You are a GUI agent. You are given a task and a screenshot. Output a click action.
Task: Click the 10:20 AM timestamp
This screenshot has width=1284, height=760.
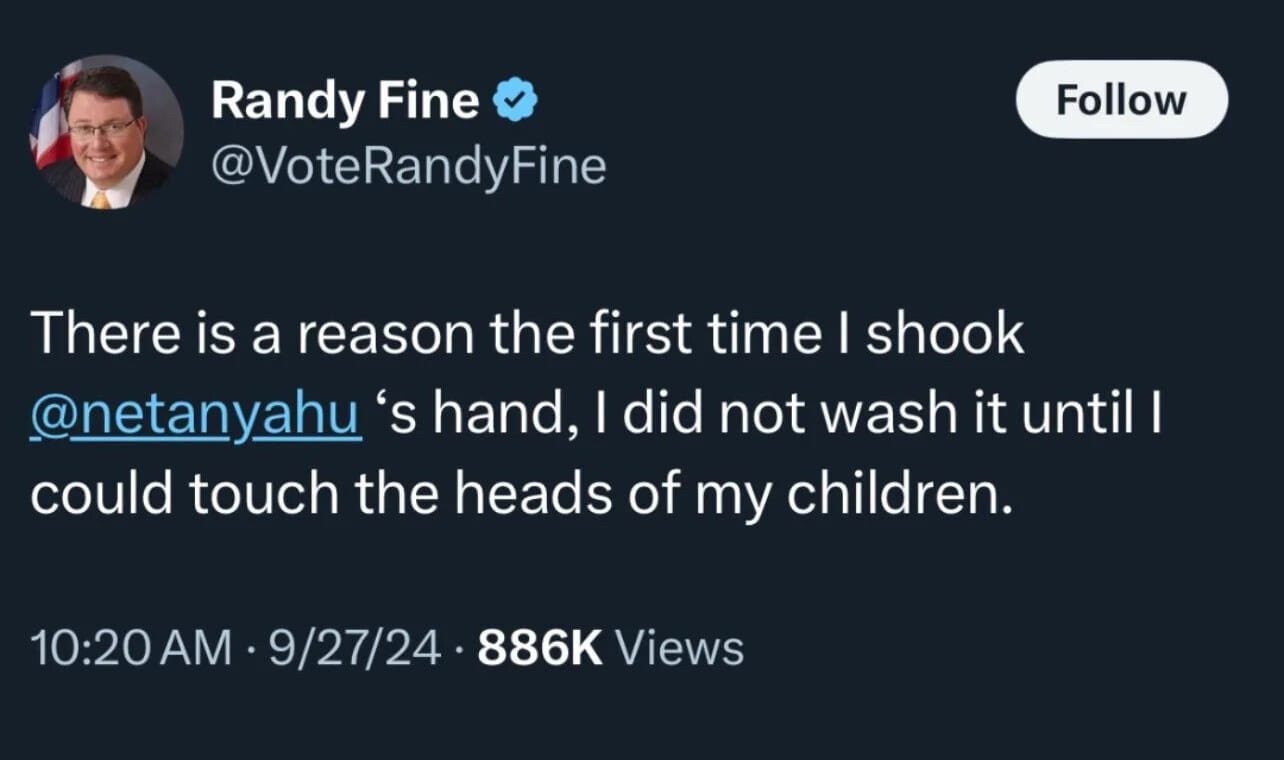point(129,648)
